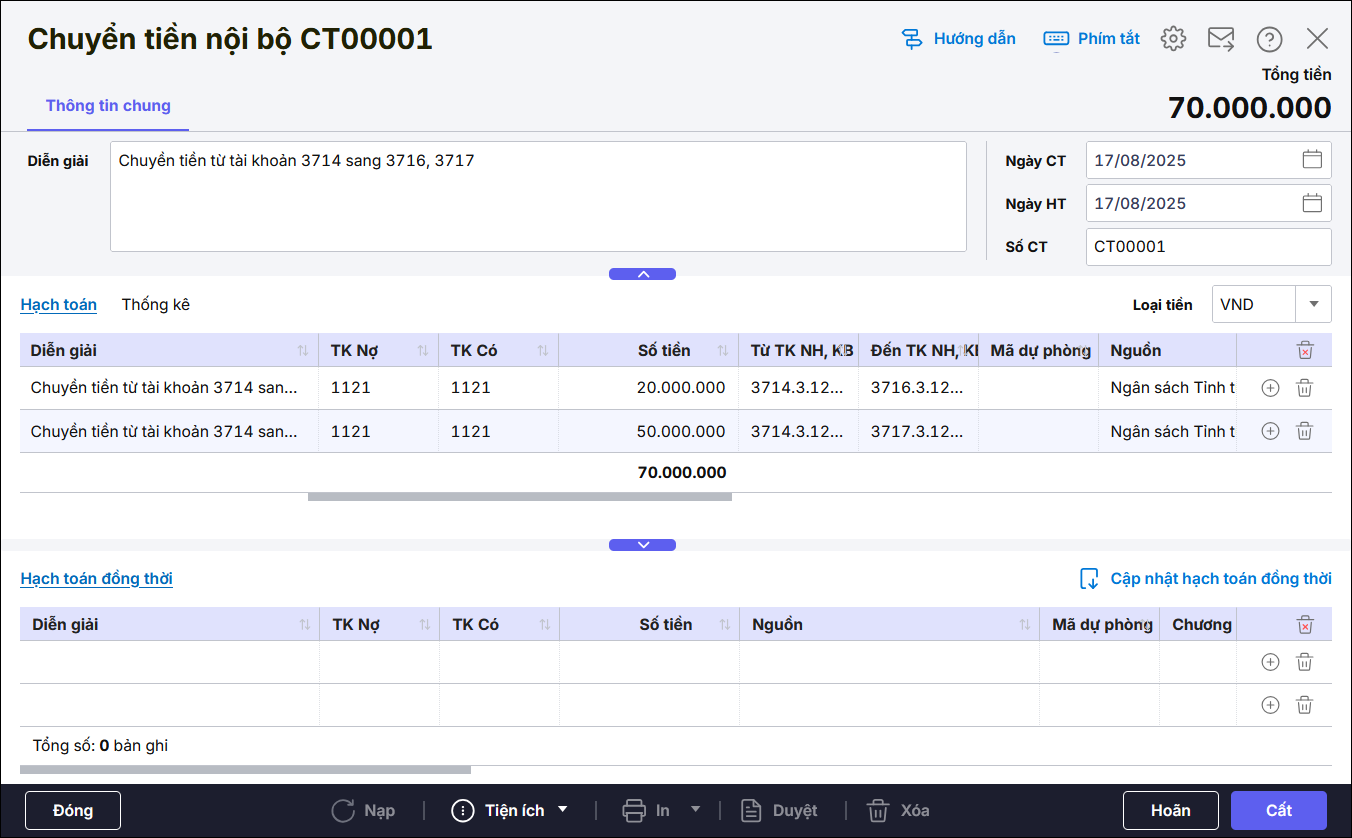The image size is (1352, 838).
Task: Expand the Loại tiền VND dropdown
Action: [x=1313, y=304]
